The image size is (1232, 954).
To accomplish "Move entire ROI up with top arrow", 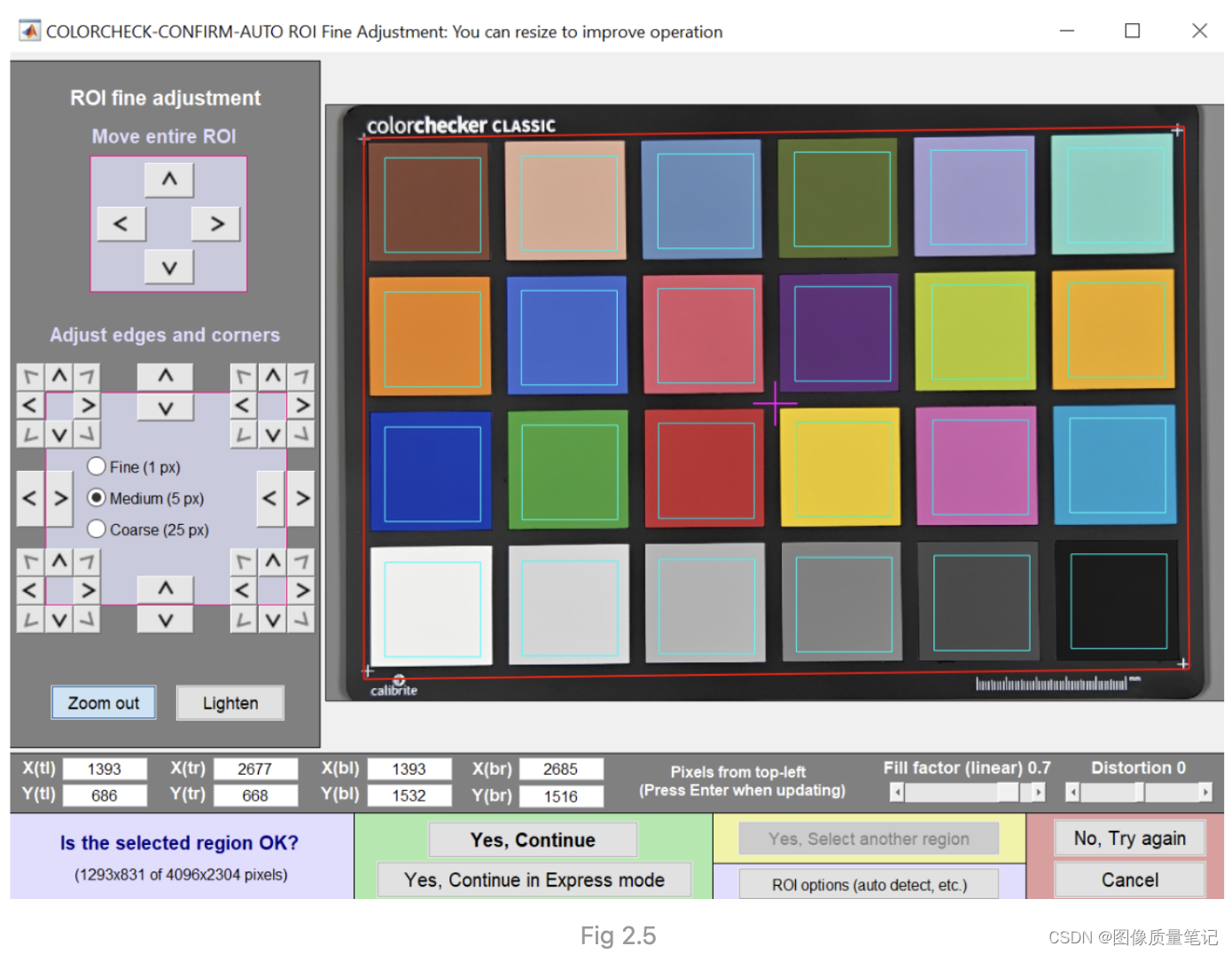I will [x=169, y=179].
